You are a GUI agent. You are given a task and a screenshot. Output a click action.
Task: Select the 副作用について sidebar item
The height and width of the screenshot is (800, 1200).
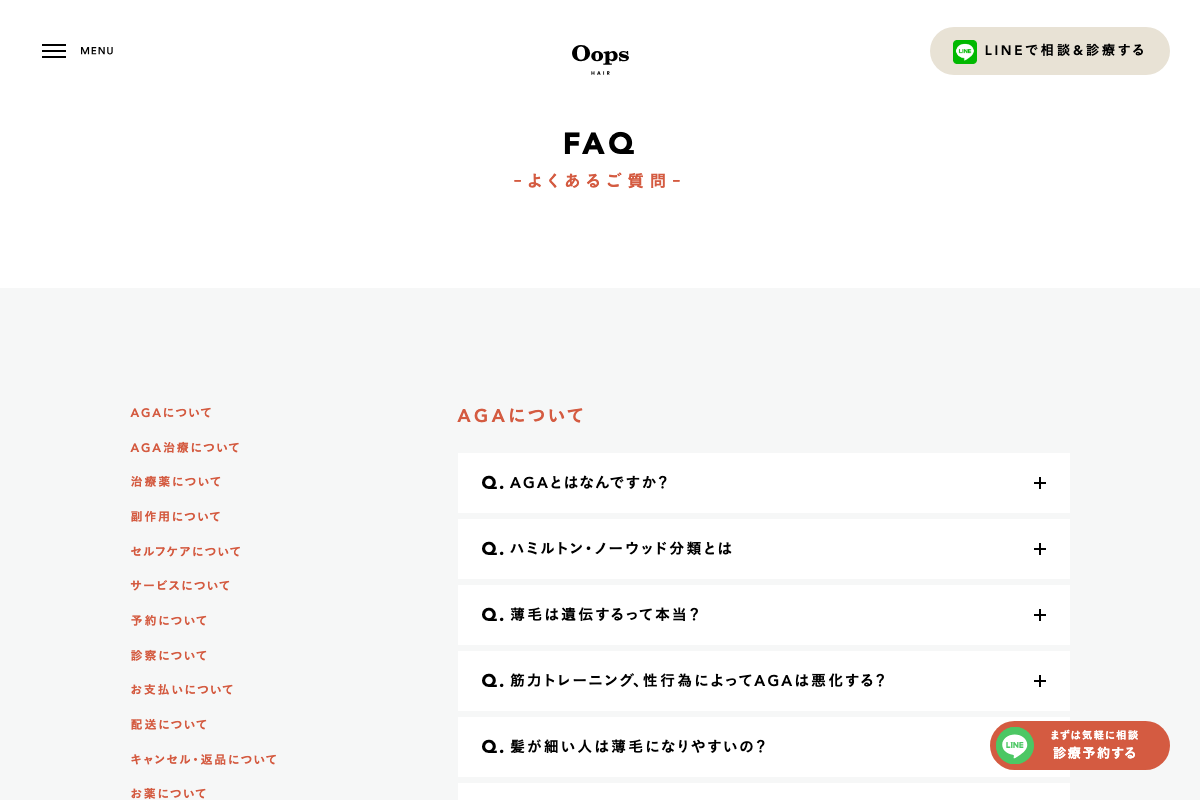pos(175,516)
